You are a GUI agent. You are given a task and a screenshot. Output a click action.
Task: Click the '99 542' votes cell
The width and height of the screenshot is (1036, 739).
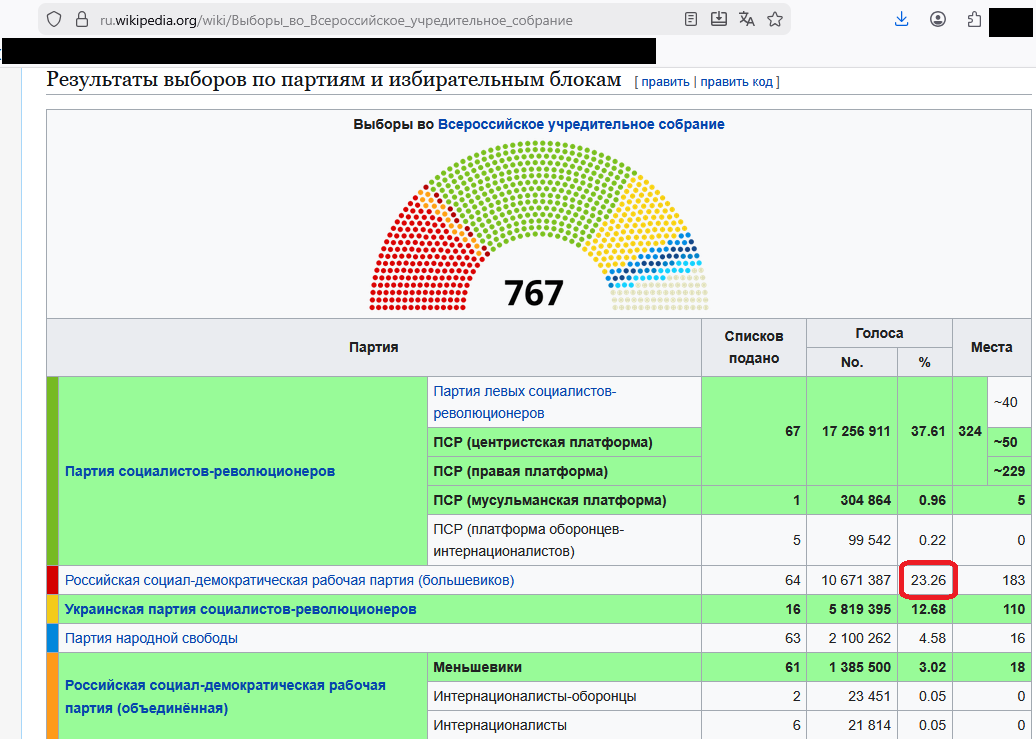(x=852, y=540)
